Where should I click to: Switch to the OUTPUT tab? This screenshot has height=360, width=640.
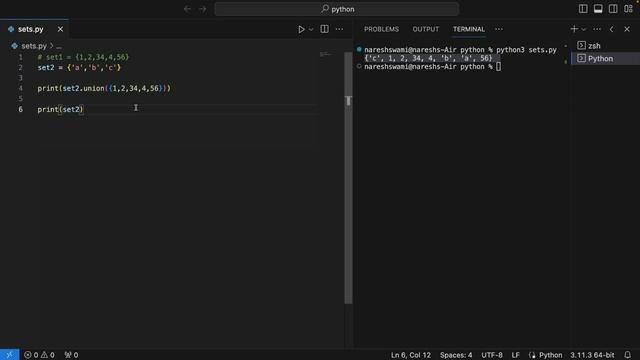426,29
